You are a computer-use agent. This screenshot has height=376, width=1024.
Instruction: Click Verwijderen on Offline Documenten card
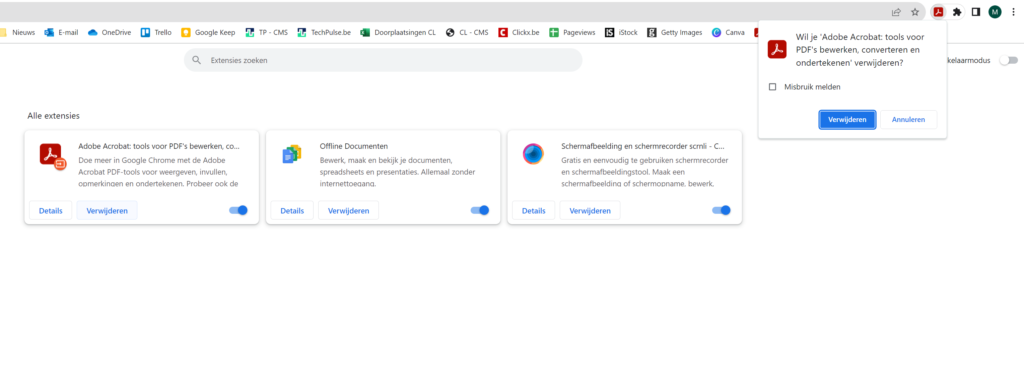coord(349,211)
